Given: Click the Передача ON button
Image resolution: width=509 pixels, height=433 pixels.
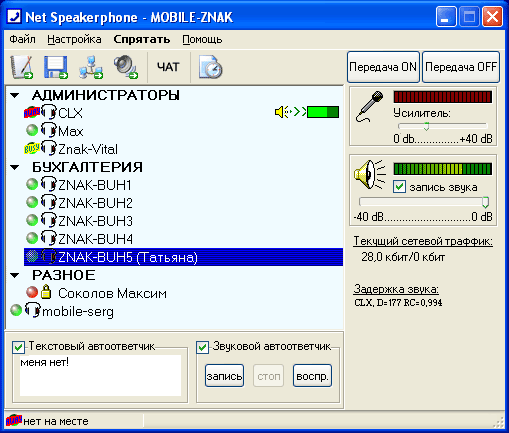Looking at the screenshot, I should [383, 67].
